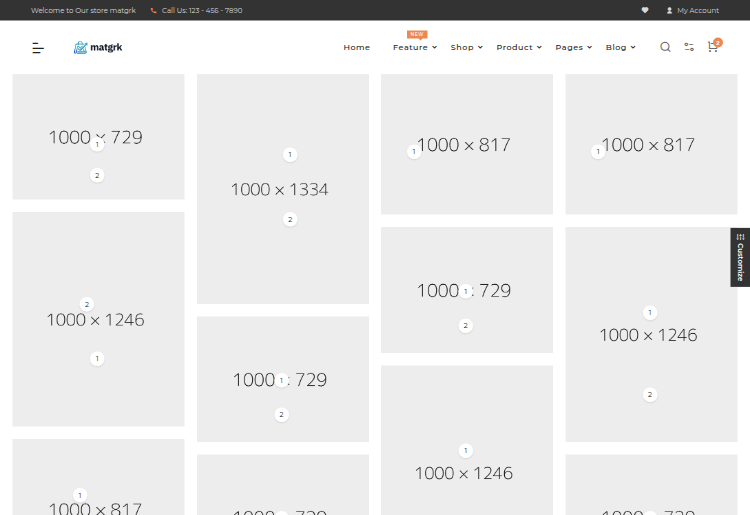
Task: Open the compare sliders icon in header
Action: click(689, 47)
